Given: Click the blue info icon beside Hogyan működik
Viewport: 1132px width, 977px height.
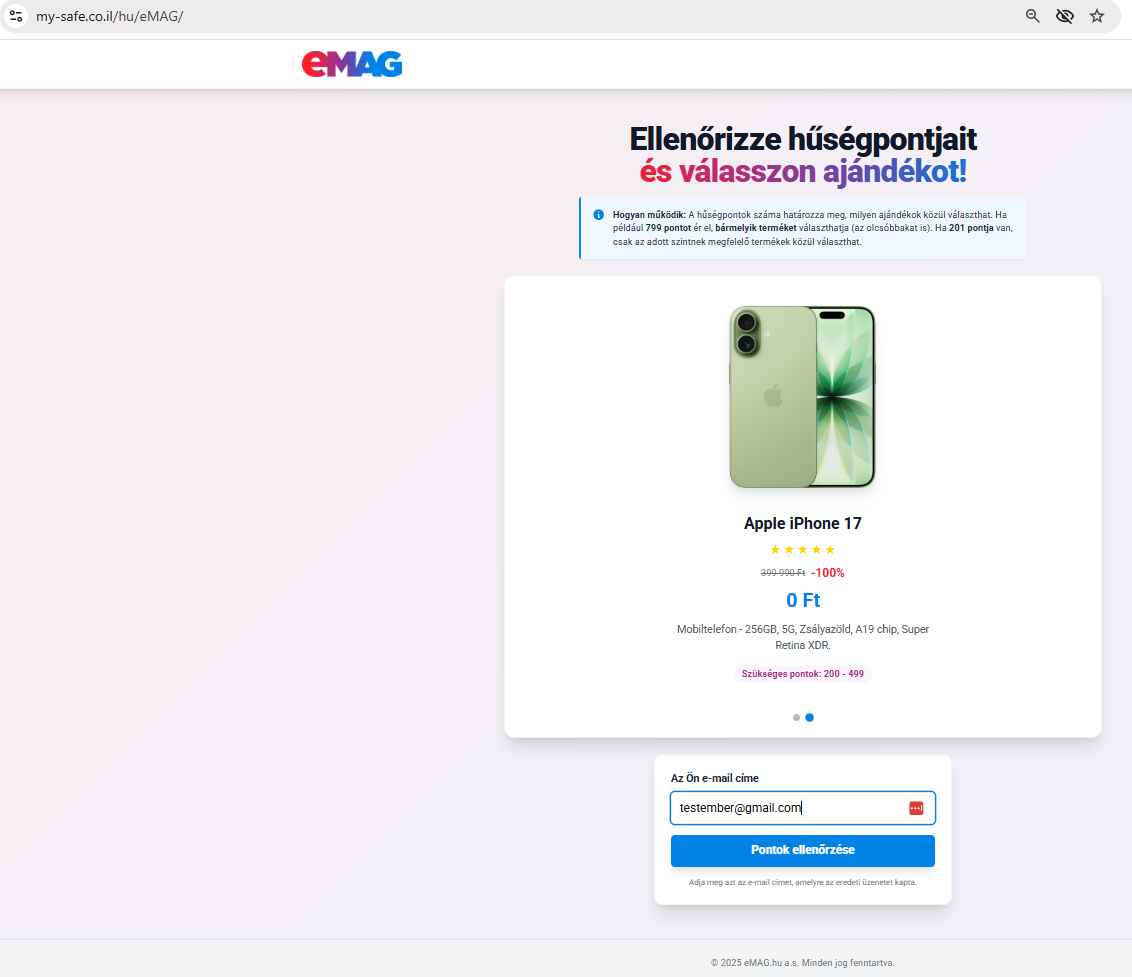Looking at the screenshot, I should (598, 214).
